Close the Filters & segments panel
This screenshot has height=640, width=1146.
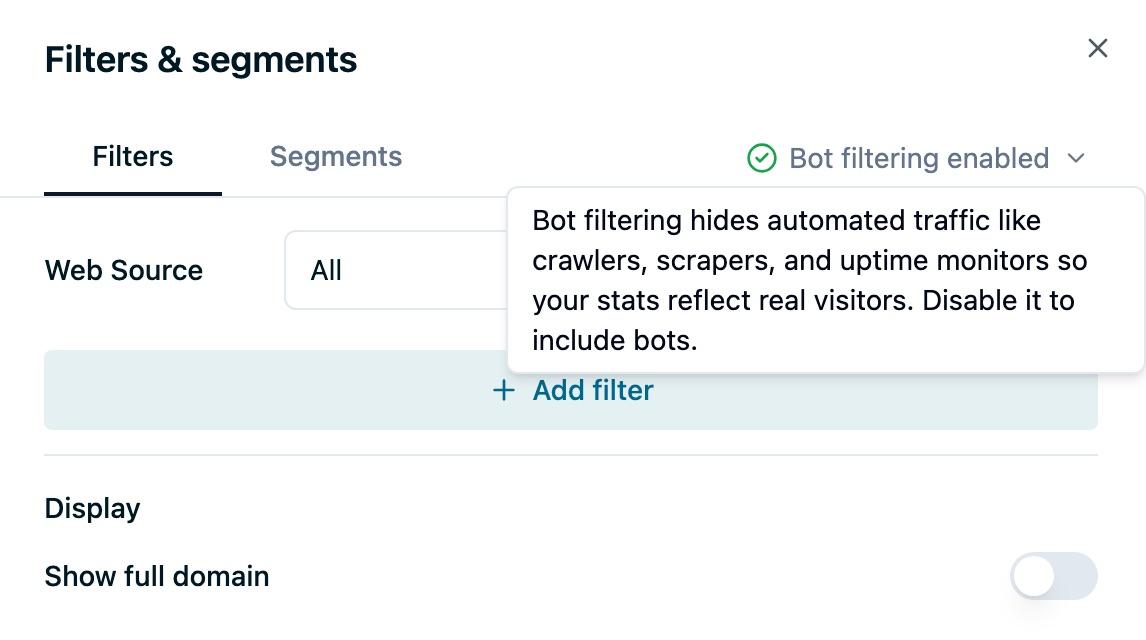tap(1097, 48)
